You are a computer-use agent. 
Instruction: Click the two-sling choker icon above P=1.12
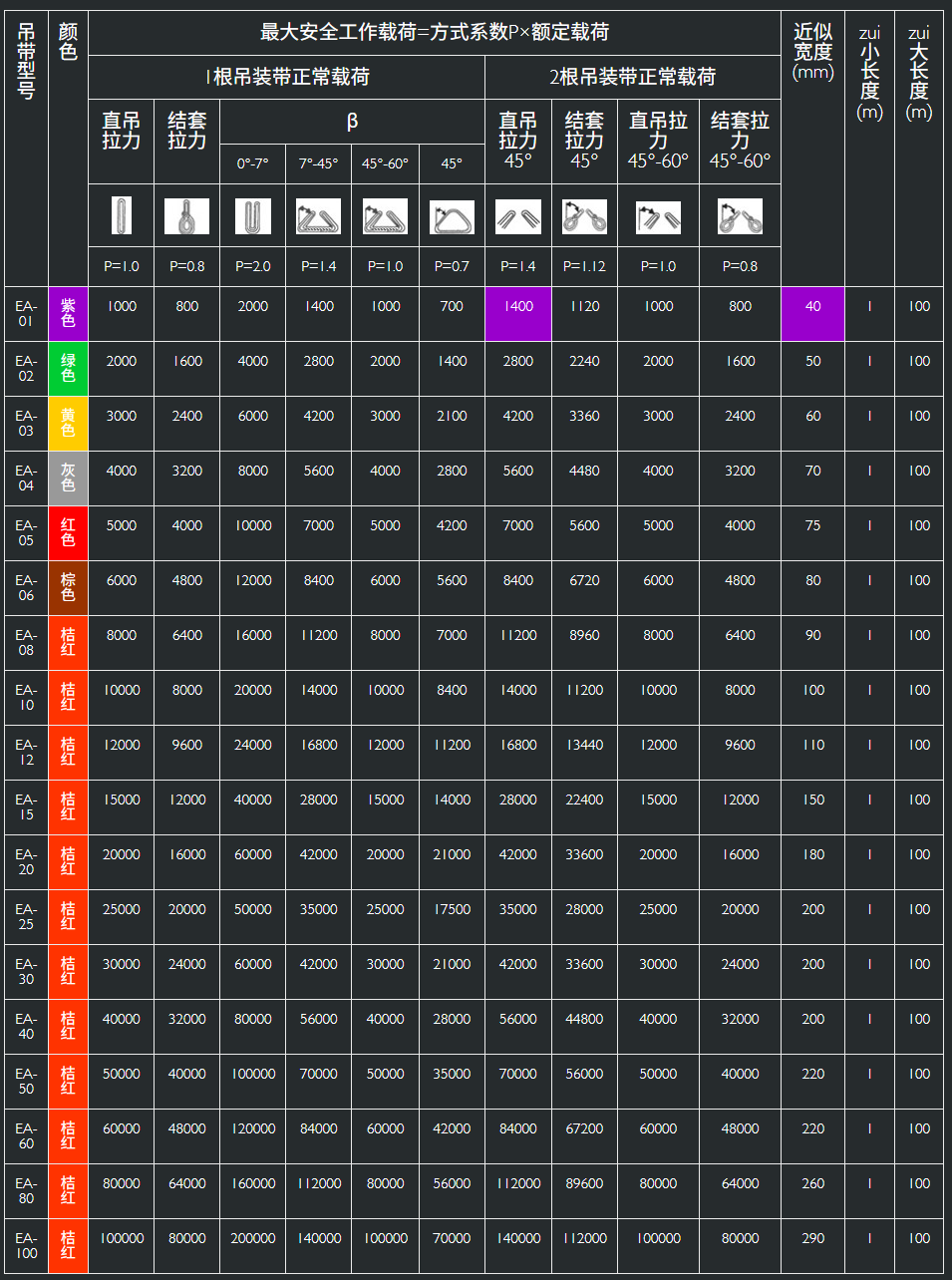[x=584, y=216]
